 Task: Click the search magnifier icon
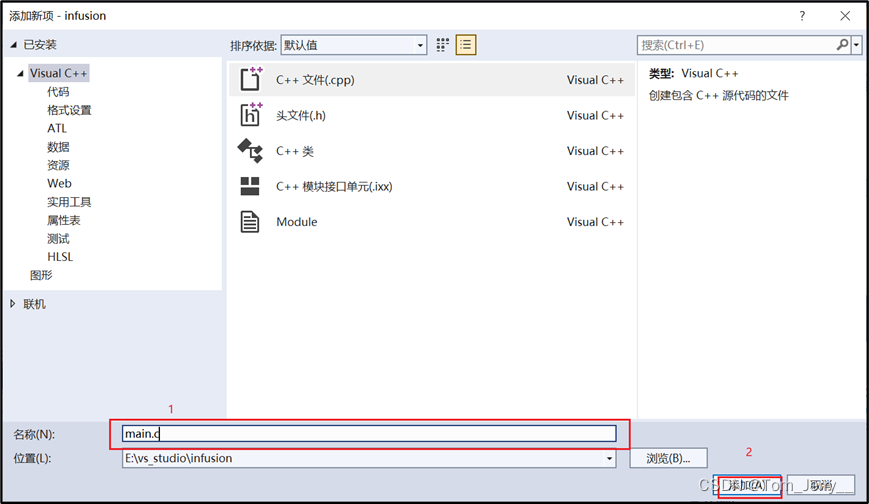pos(842,45)
